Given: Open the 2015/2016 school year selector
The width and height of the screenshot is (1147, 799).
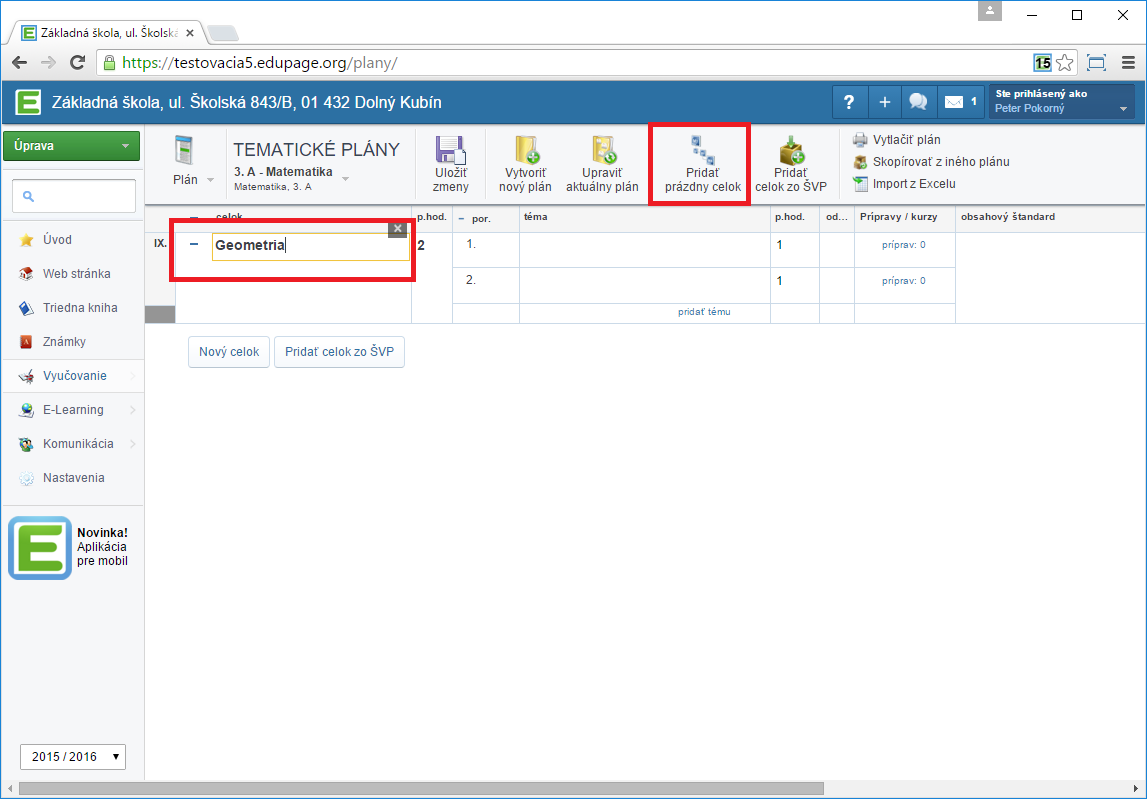Looking at the screenshot, I should [x=73, y=756].
